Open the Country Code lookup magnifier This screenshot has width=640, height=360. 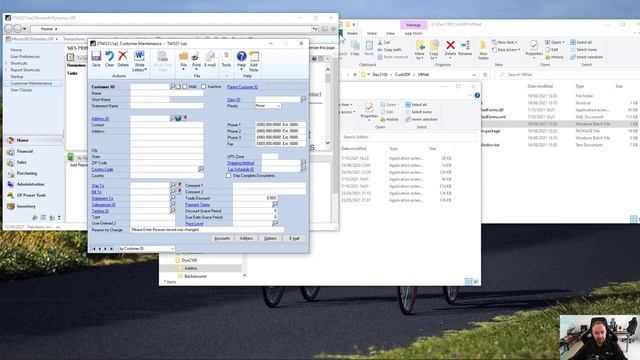point(201,169)
